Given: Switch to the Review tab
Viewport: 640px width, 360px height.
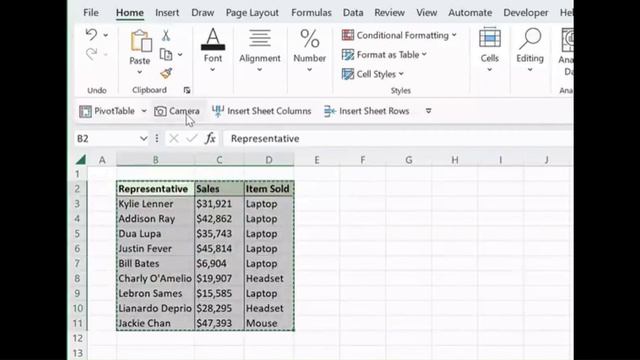Looking at the screenshot, I should coord(389,13).
